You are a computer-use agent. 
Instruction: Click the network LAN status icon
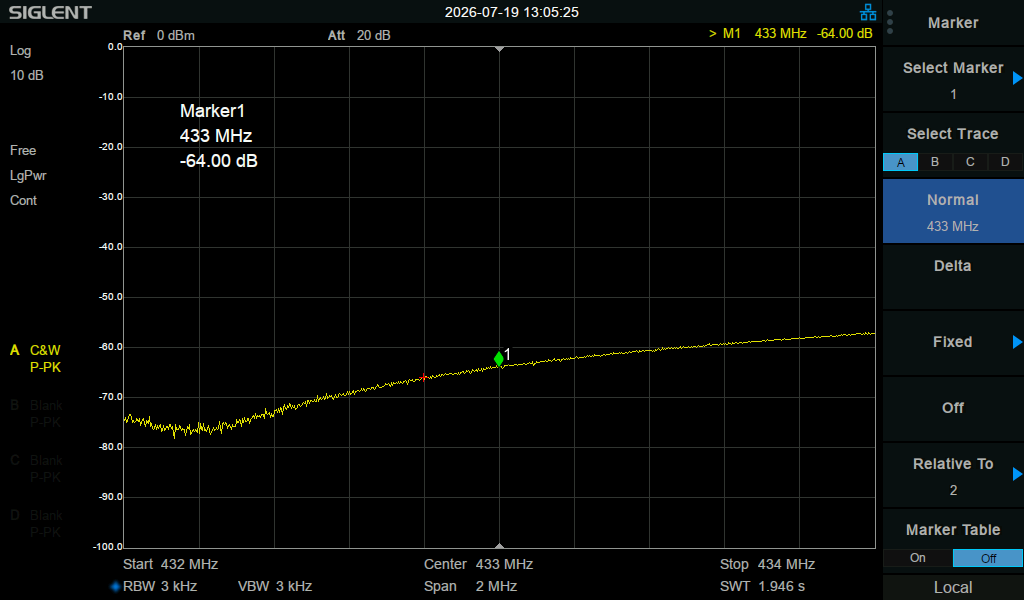[868, 12]
